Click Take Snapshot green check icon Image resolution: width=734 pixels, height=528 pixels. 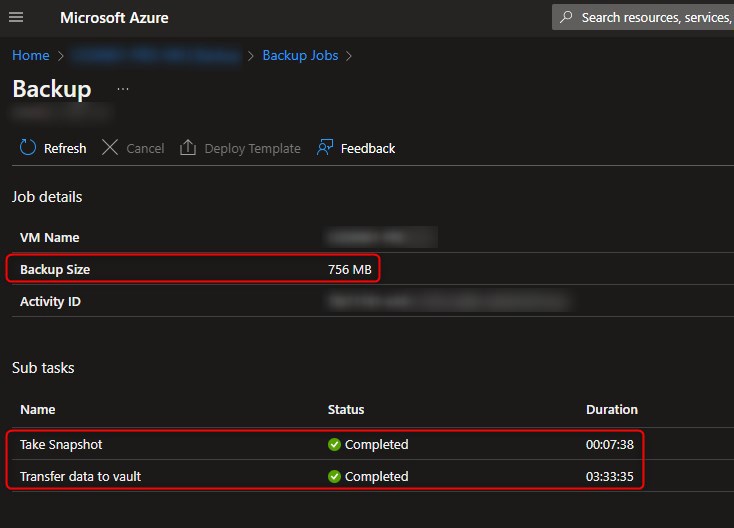334,445
